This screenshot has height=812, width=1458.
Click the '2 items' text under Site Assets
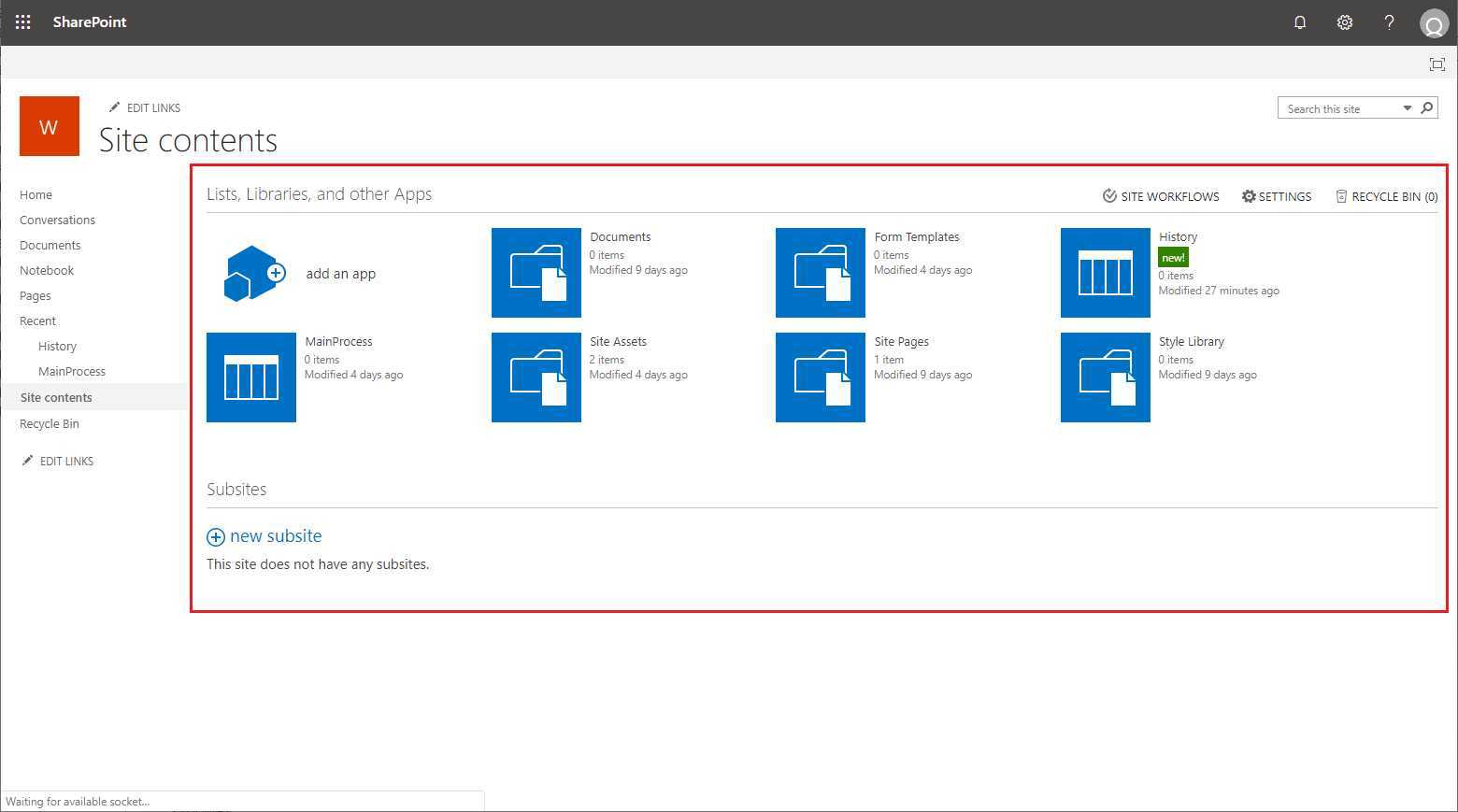click(607, 359)
